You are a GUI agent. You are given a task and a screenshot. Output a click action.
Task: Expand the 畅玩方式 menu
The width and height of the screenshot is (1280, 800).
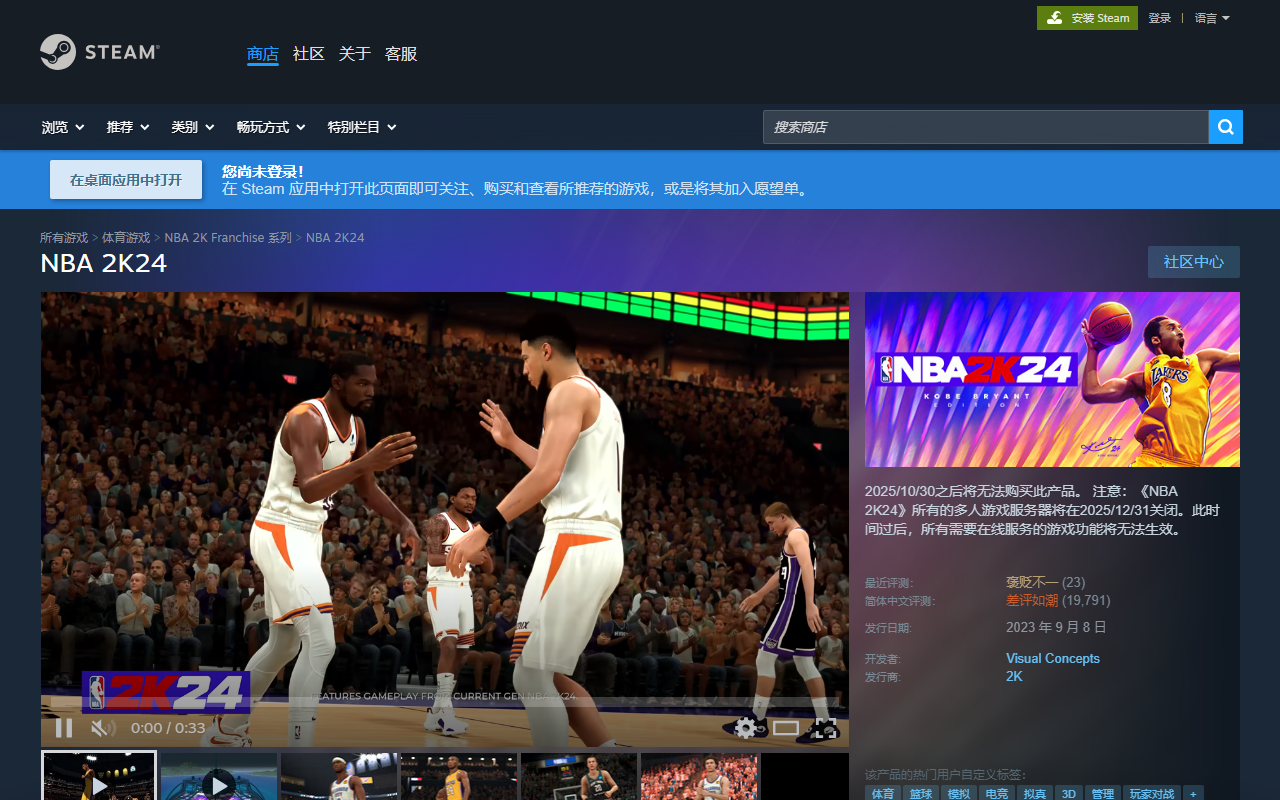tap(271, 127)
